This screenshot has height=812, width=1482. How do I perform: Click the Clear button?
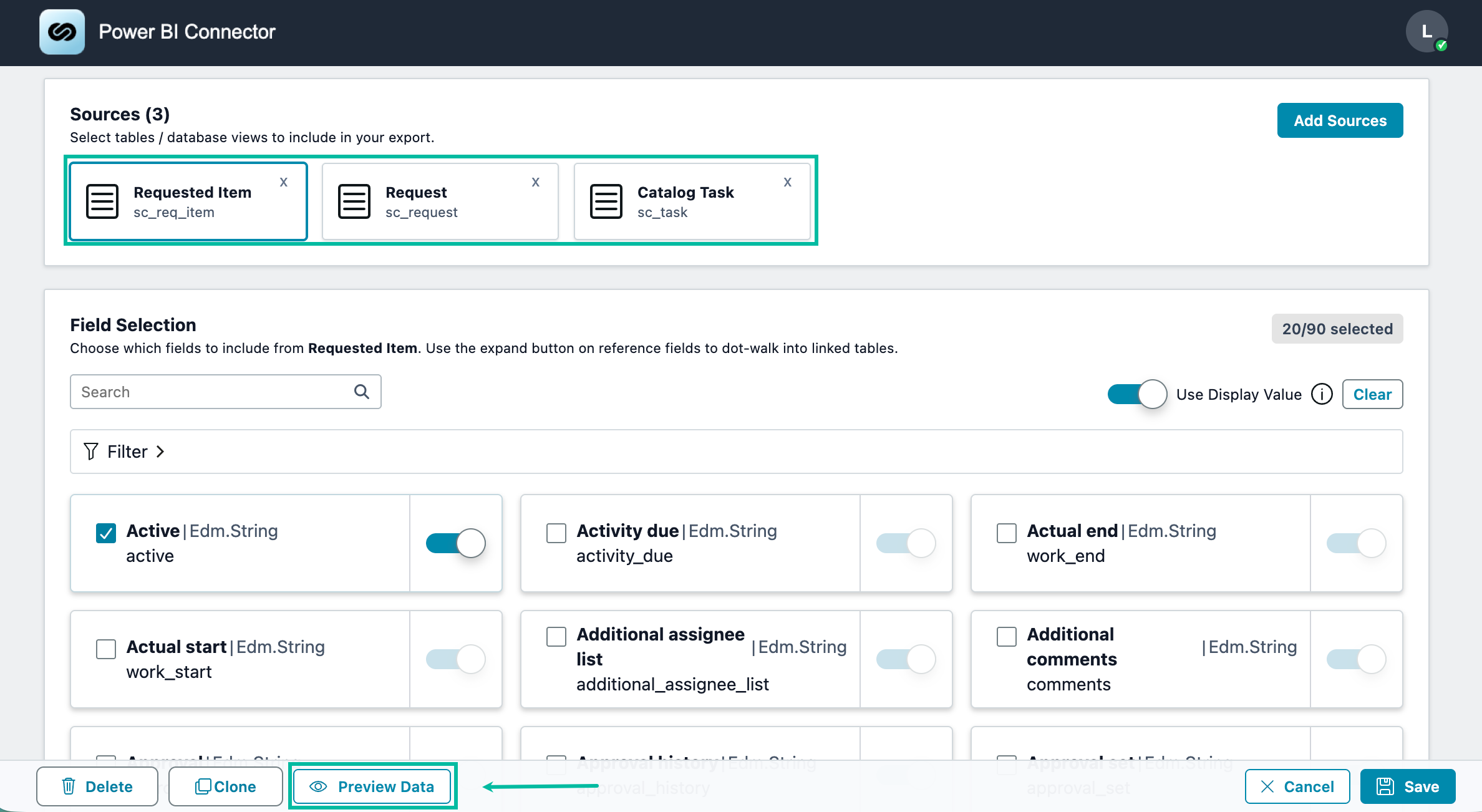pos(1372,394)
